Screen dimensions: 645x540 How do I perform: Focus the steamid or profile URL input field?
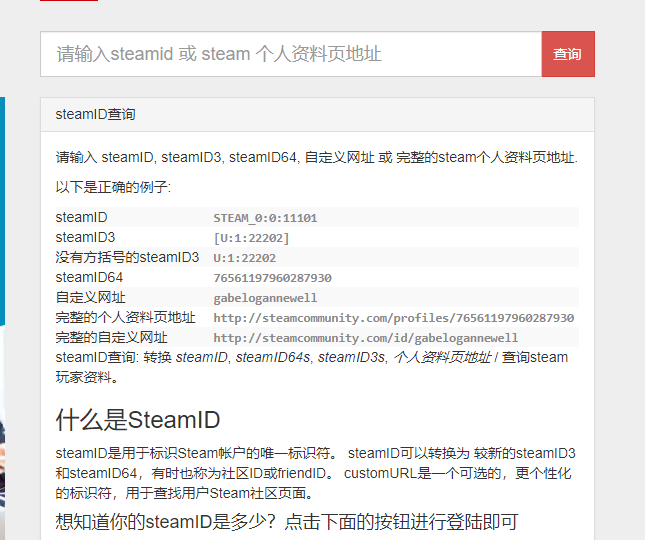[290, 54]
